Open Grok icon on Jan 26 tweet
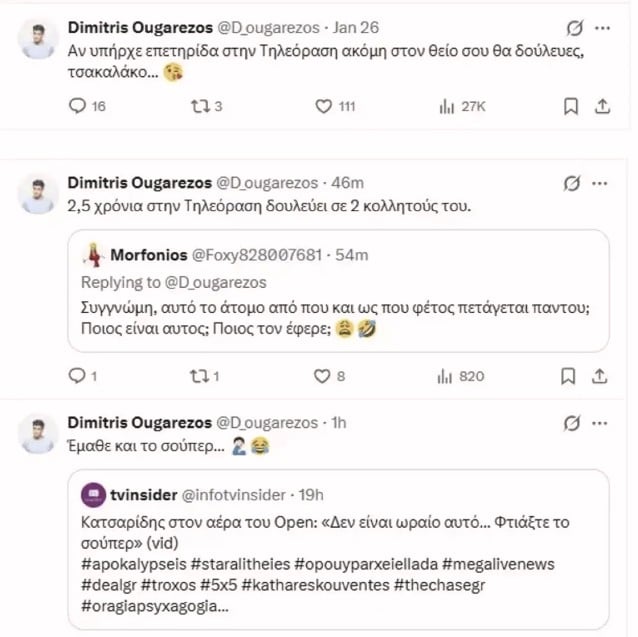638x637 pixels. [573, 27]
